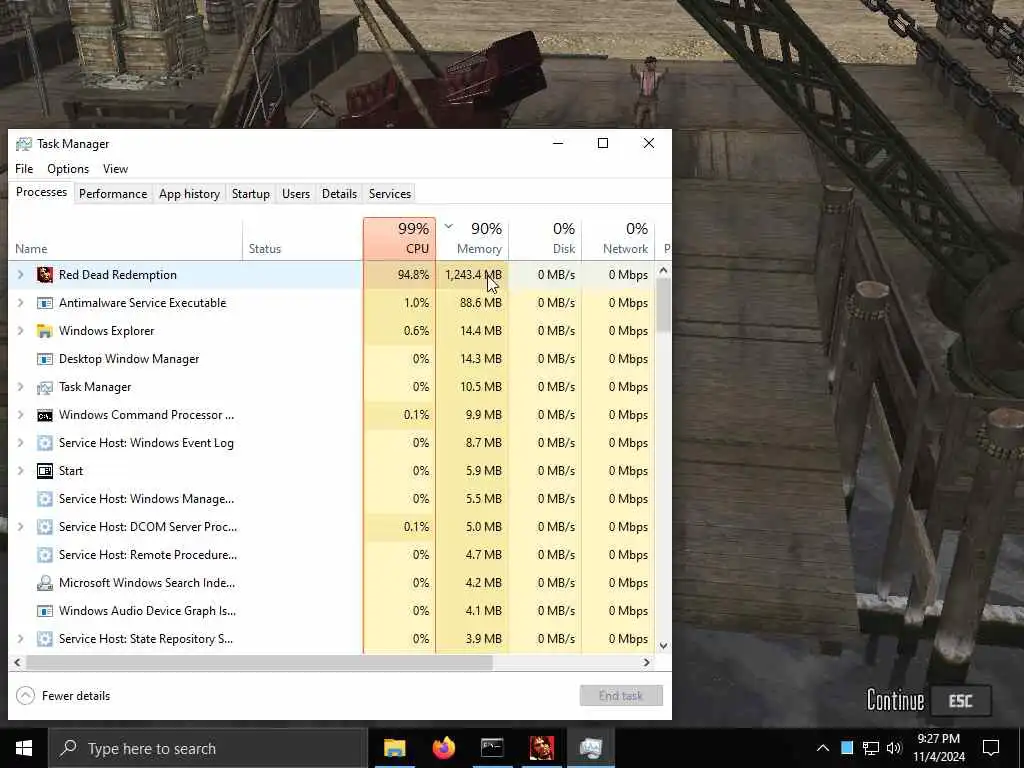Image resolution: width=1024 pixels, height=768 pixels.
Task: Switch to the Startup tab
Action: pos(251,194)
